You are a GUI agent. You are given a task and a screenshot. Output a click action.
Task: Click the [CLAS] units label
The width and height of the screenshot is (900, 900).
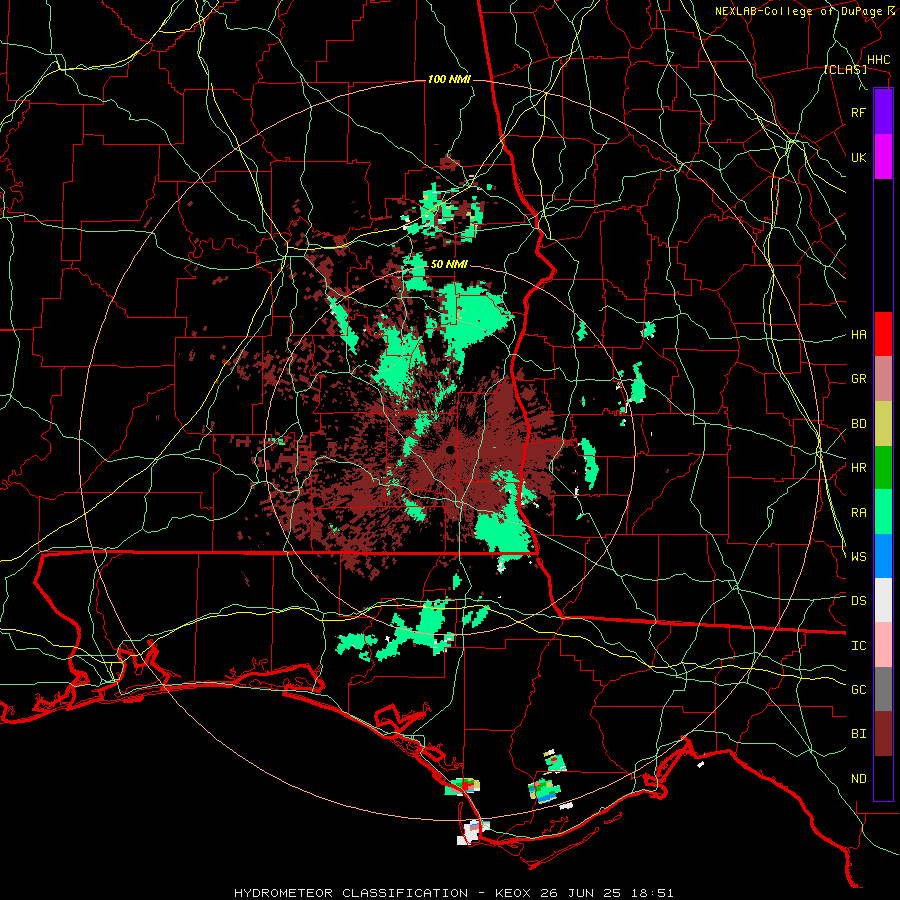845,70
